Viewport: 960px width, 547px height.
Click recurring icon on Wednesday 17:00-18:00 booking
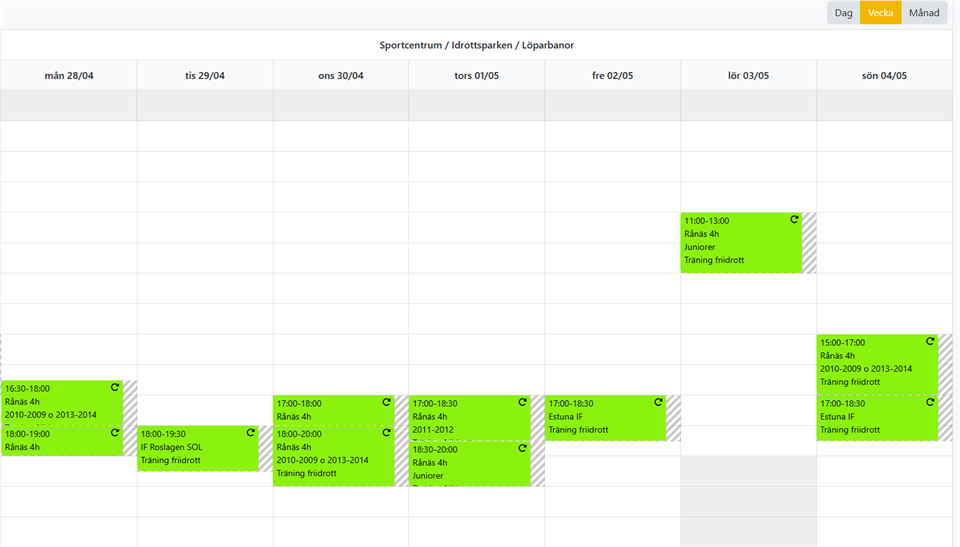pos(386,402)
